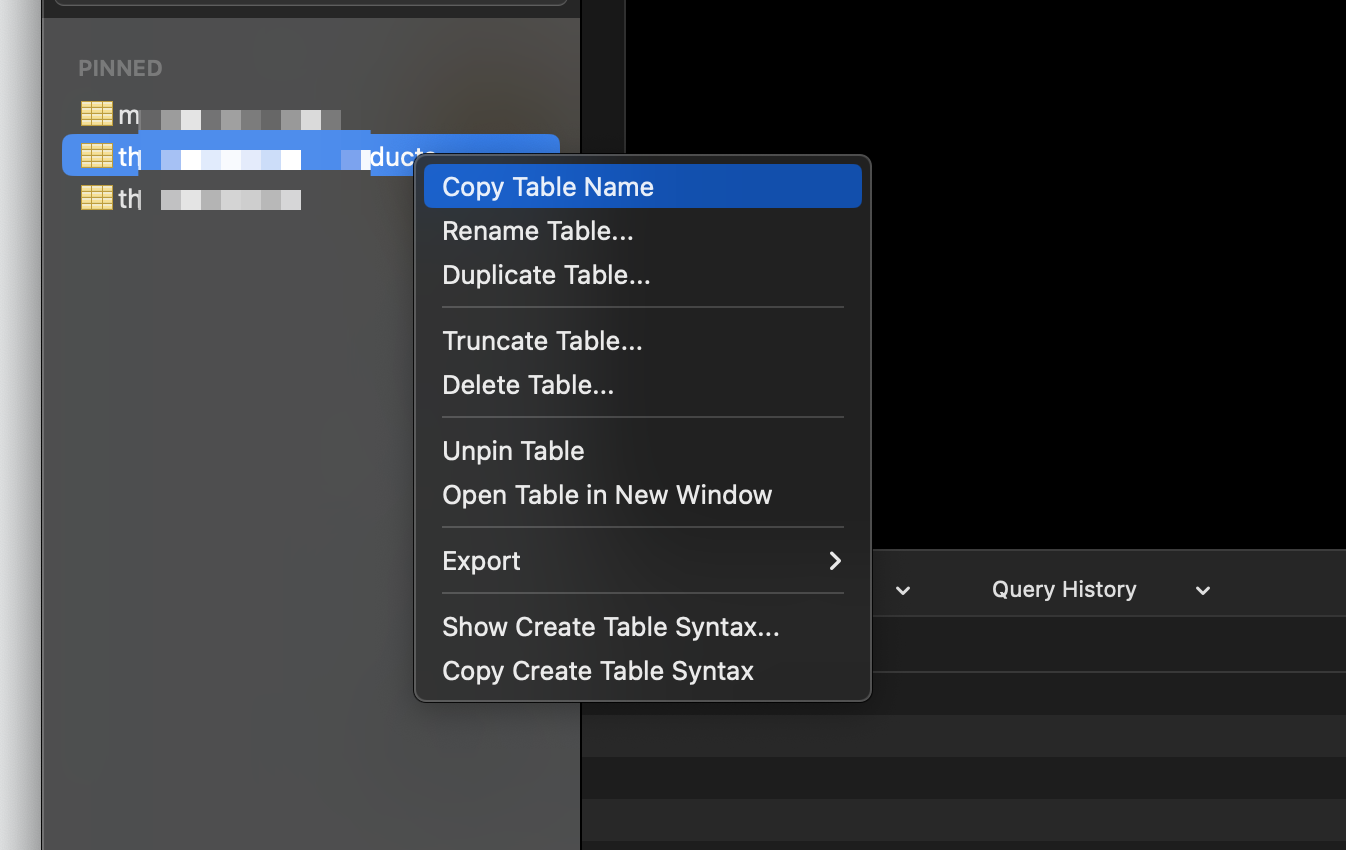
Task: Open the Query History dropdown chevron
Action: pyautogui.click(x=1202, y=590)
